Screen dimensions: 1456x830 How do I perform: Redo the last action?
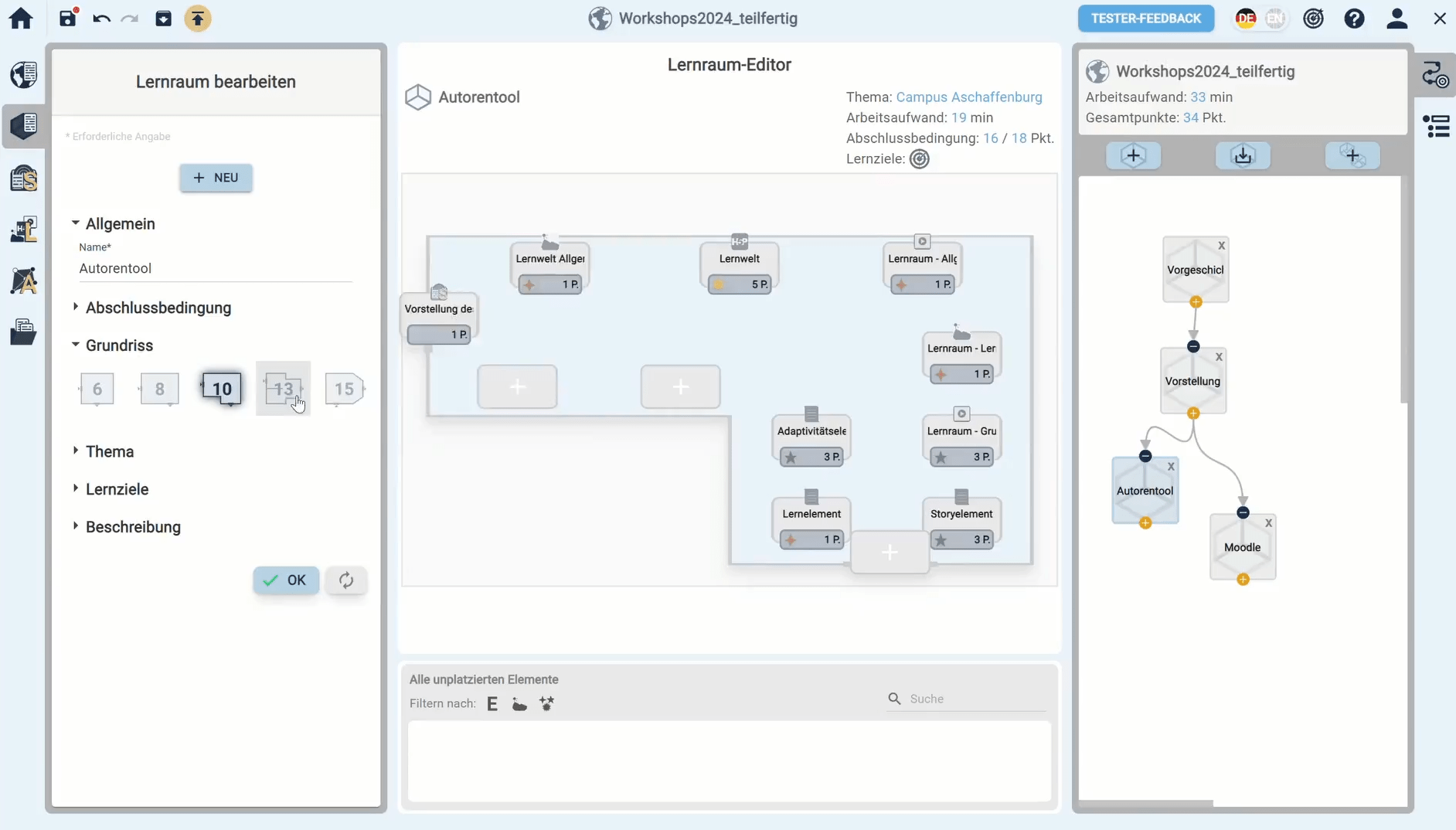click(x=130, y=19)
